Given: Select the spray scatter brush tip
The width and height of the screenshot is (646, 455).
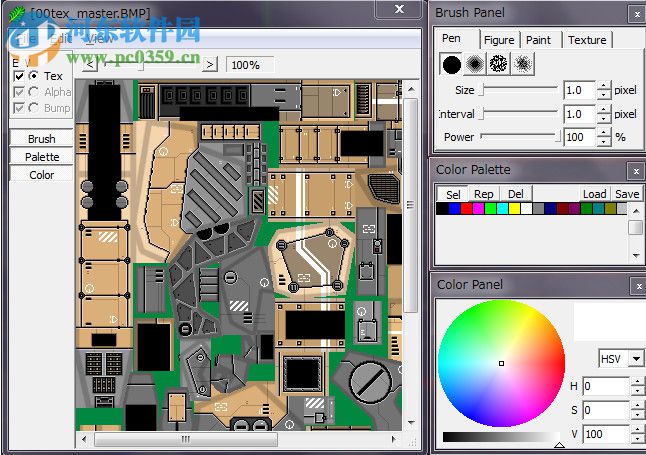Looking at the screenshot, I should click(x=522, y=64).
